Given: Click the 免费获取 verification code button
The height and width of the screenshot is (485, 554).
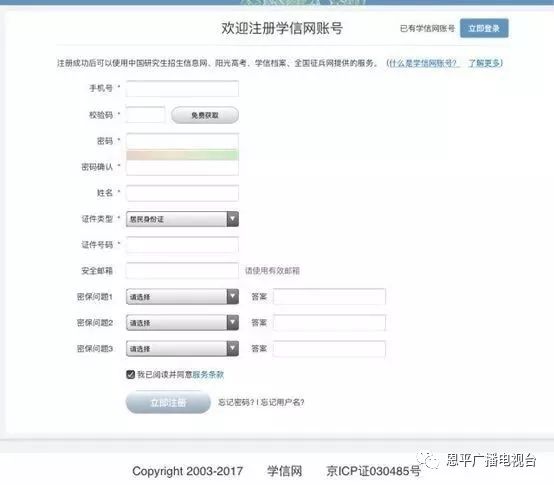Looking at the screenshot, I should coord(205,115).
